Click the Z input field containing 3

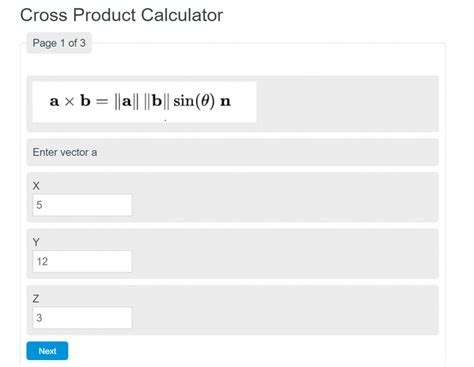pyautogui.click(x=82, y=318)
